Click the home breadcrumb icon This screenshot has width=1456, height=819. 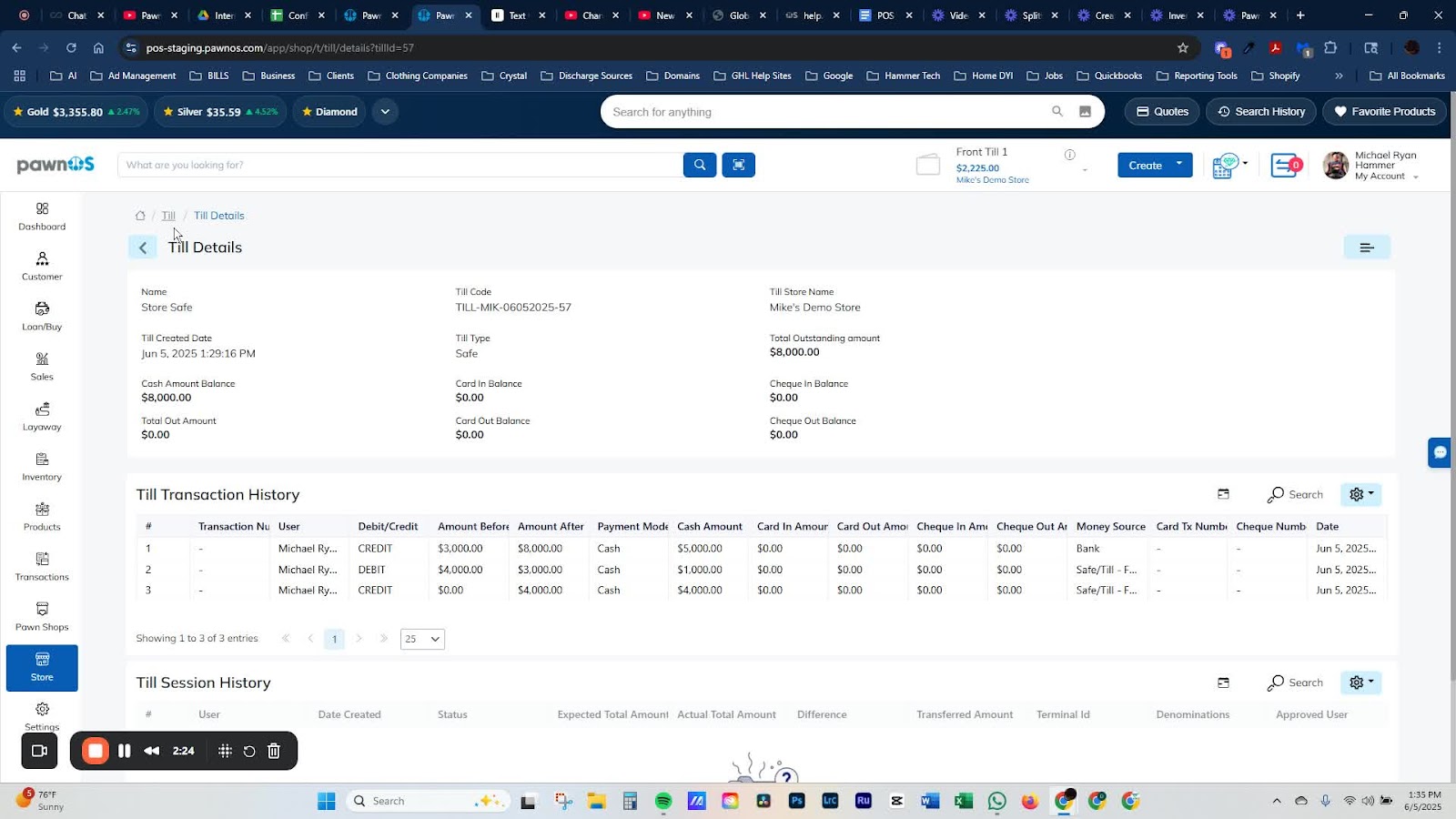[140, 216]
